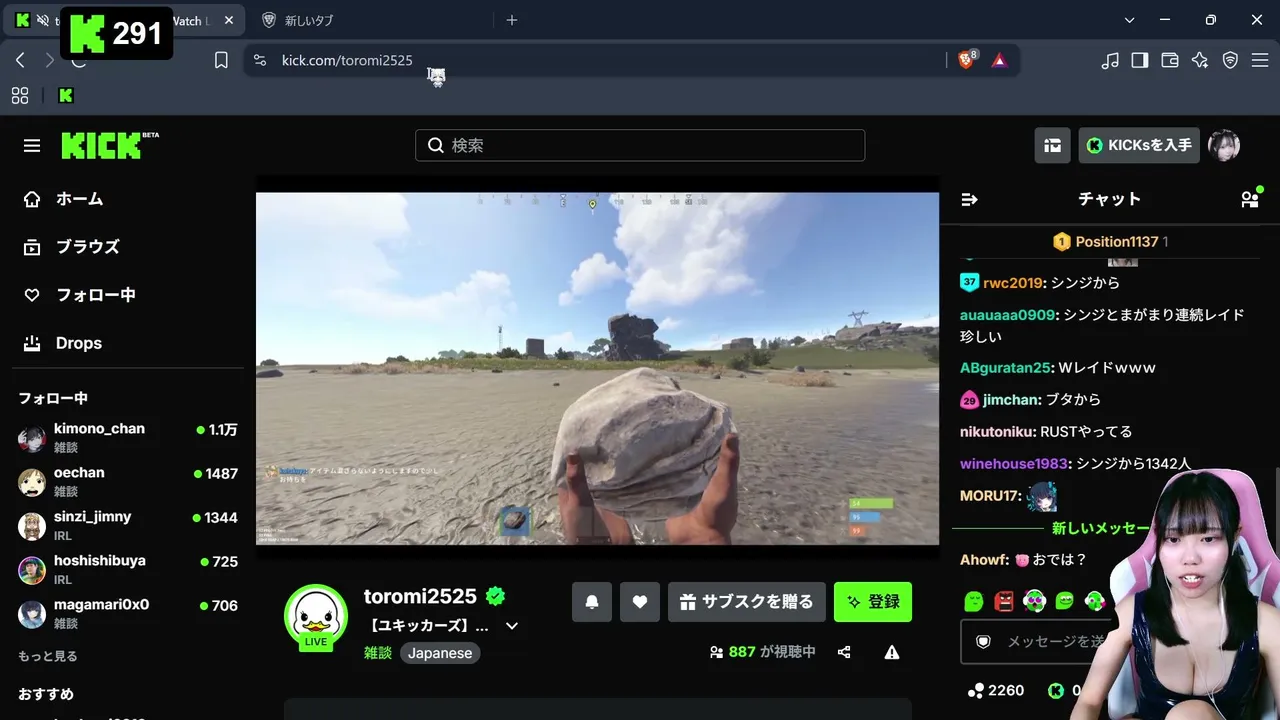Image resolution: width=1280 pixels, height=720 pixels.
Task: Switch to the 新しいタブ browser tab
Action: 370,20
